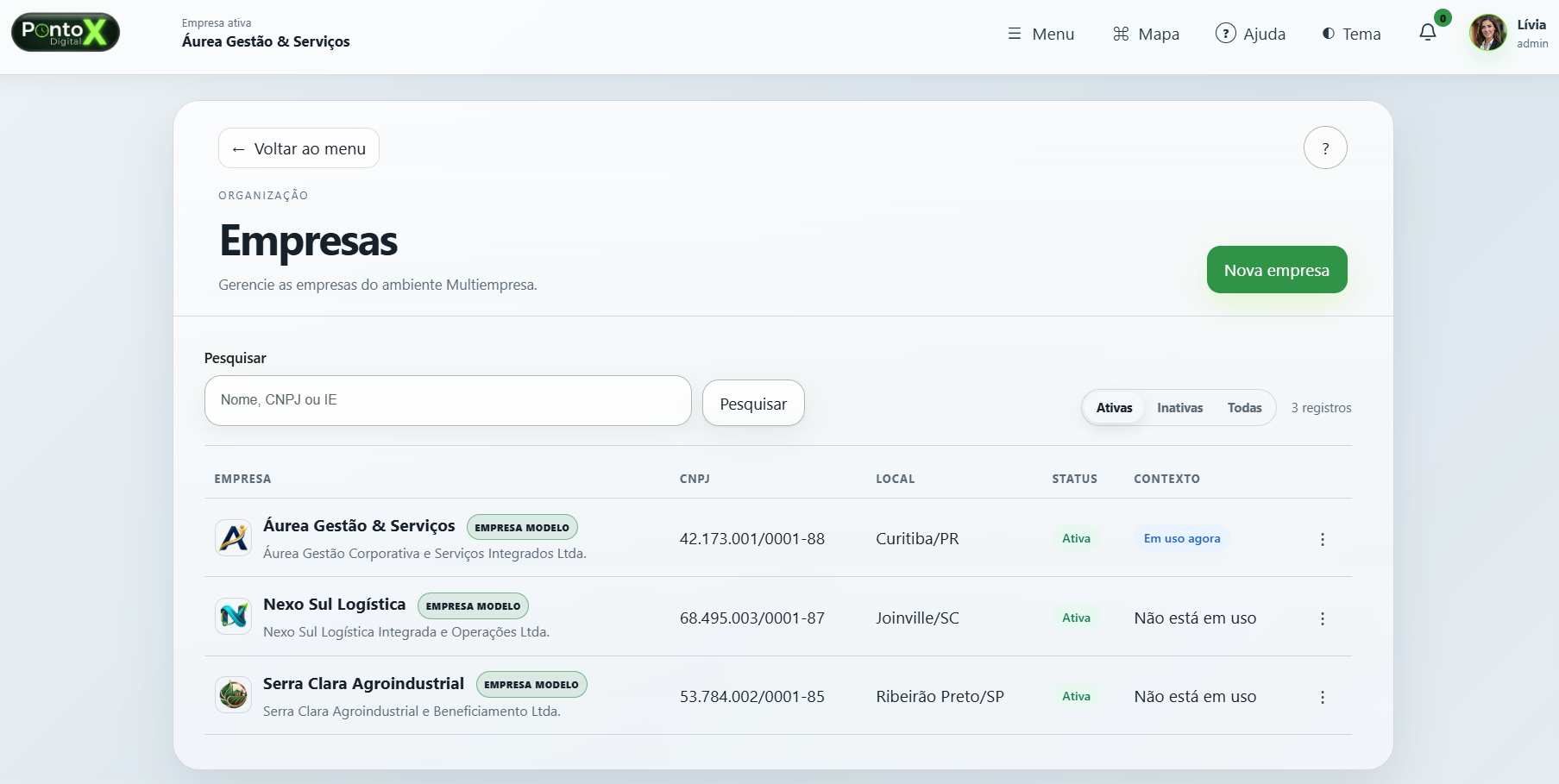1559x784 pixels.
Task: Open actions menu for Nexo Sul Logística
Action: [x=1323, y=618]
